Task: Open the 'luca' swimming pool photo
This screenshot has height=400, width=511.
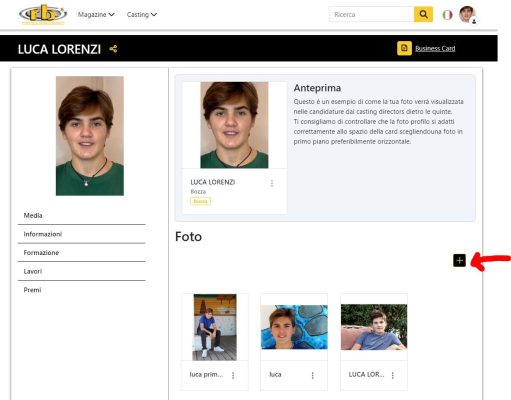Action: 294,327
